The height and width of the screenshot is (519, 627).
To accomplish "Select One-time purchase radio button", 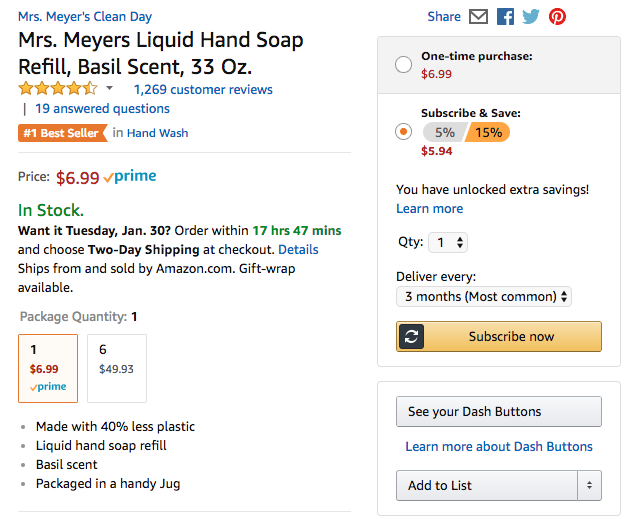I will click(x=403, y=65).
